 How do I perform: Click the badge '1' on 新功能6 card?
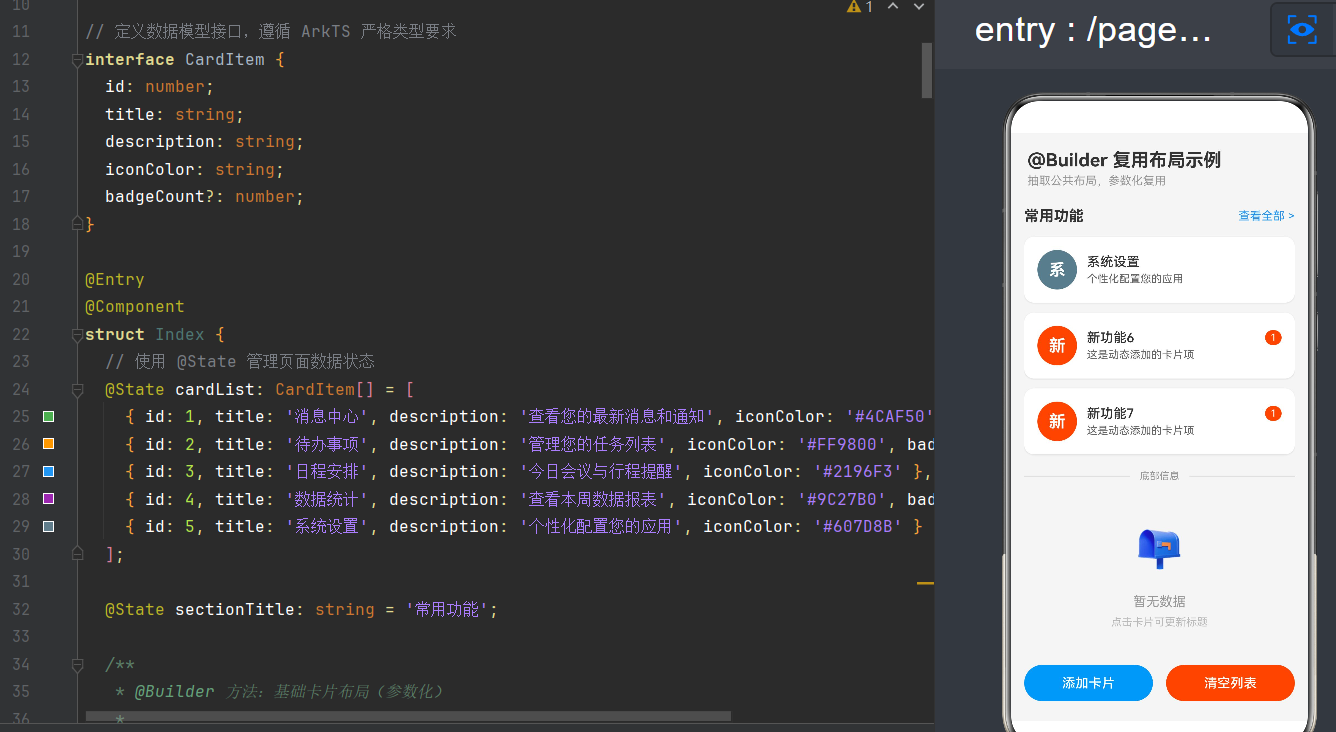pos(1273,338)
